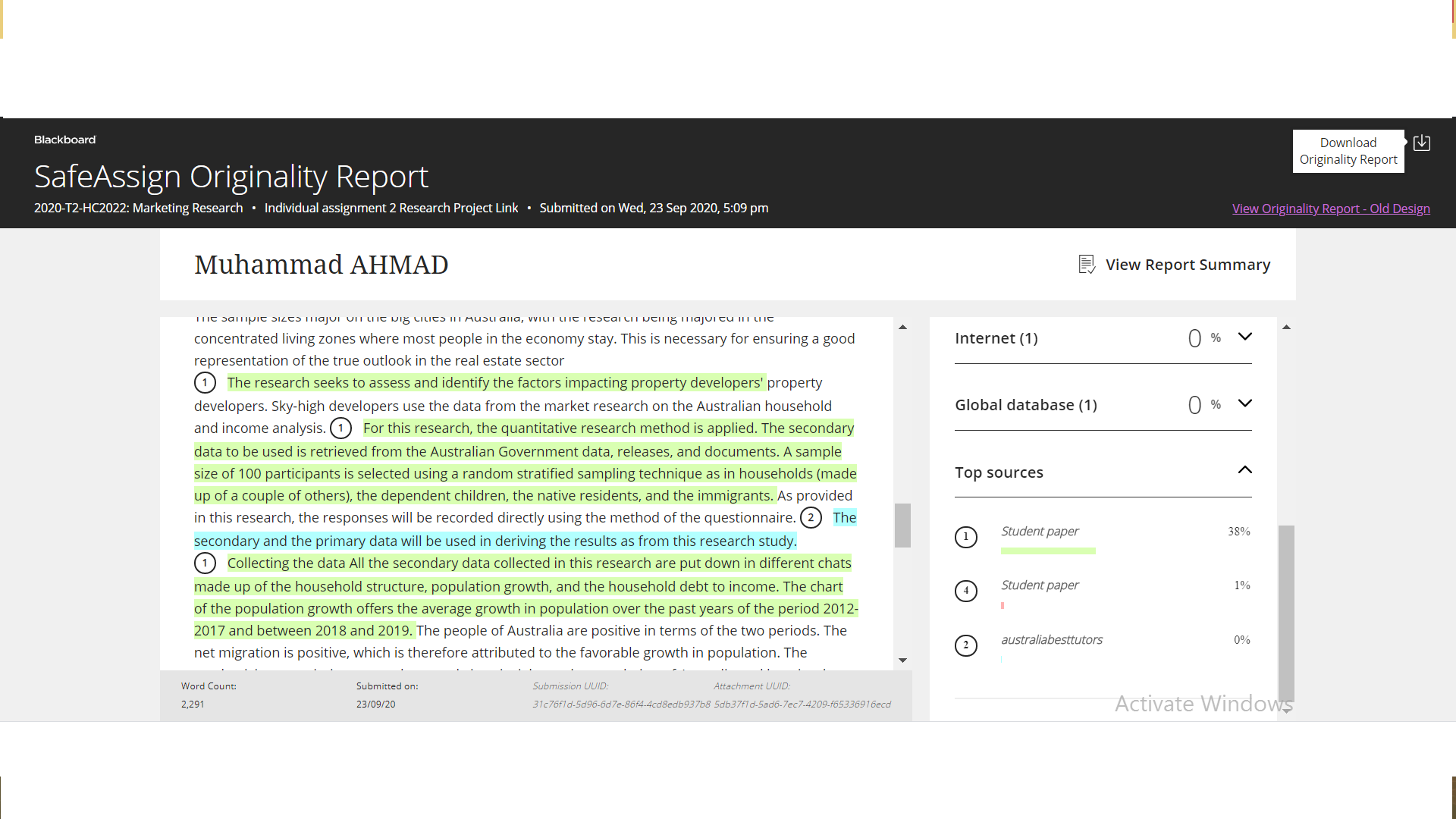Click document scrollbar up arrow

(x=902, y=328)
